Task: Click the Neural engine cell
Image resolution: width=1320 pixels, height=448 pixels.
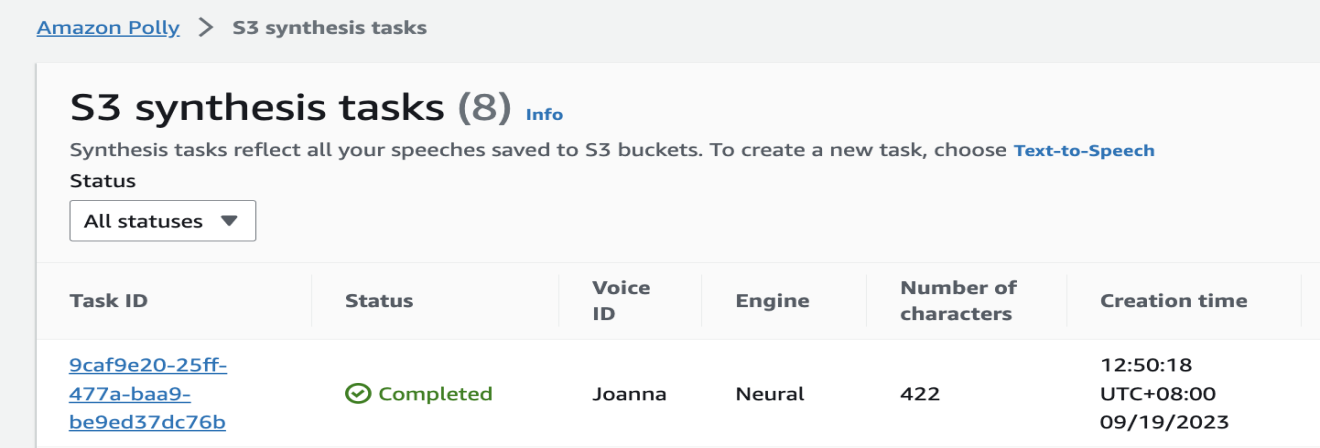Action: tap(770, 394)
